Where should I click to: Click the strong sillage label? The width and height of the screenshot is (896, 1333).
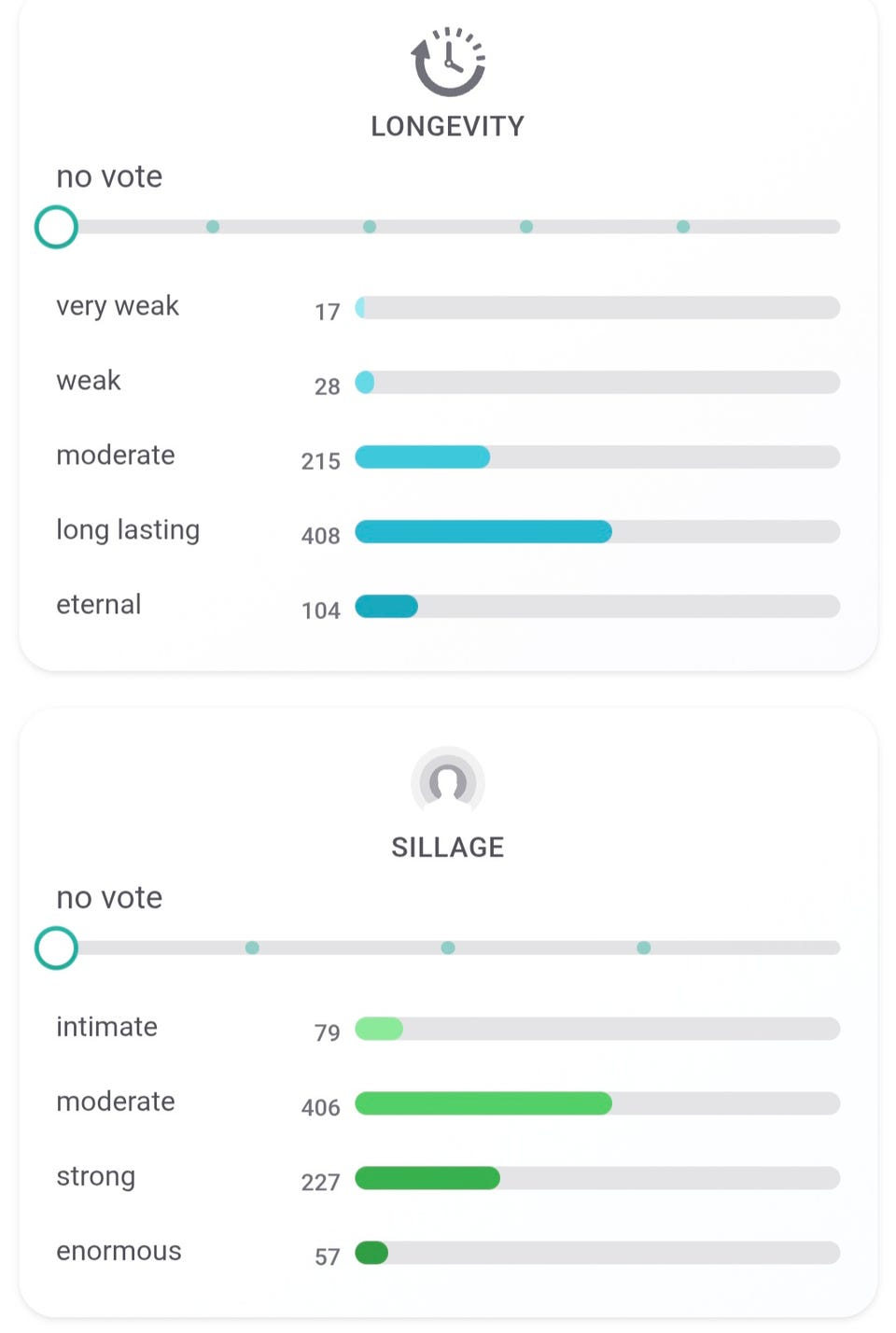pos(96,1176)
